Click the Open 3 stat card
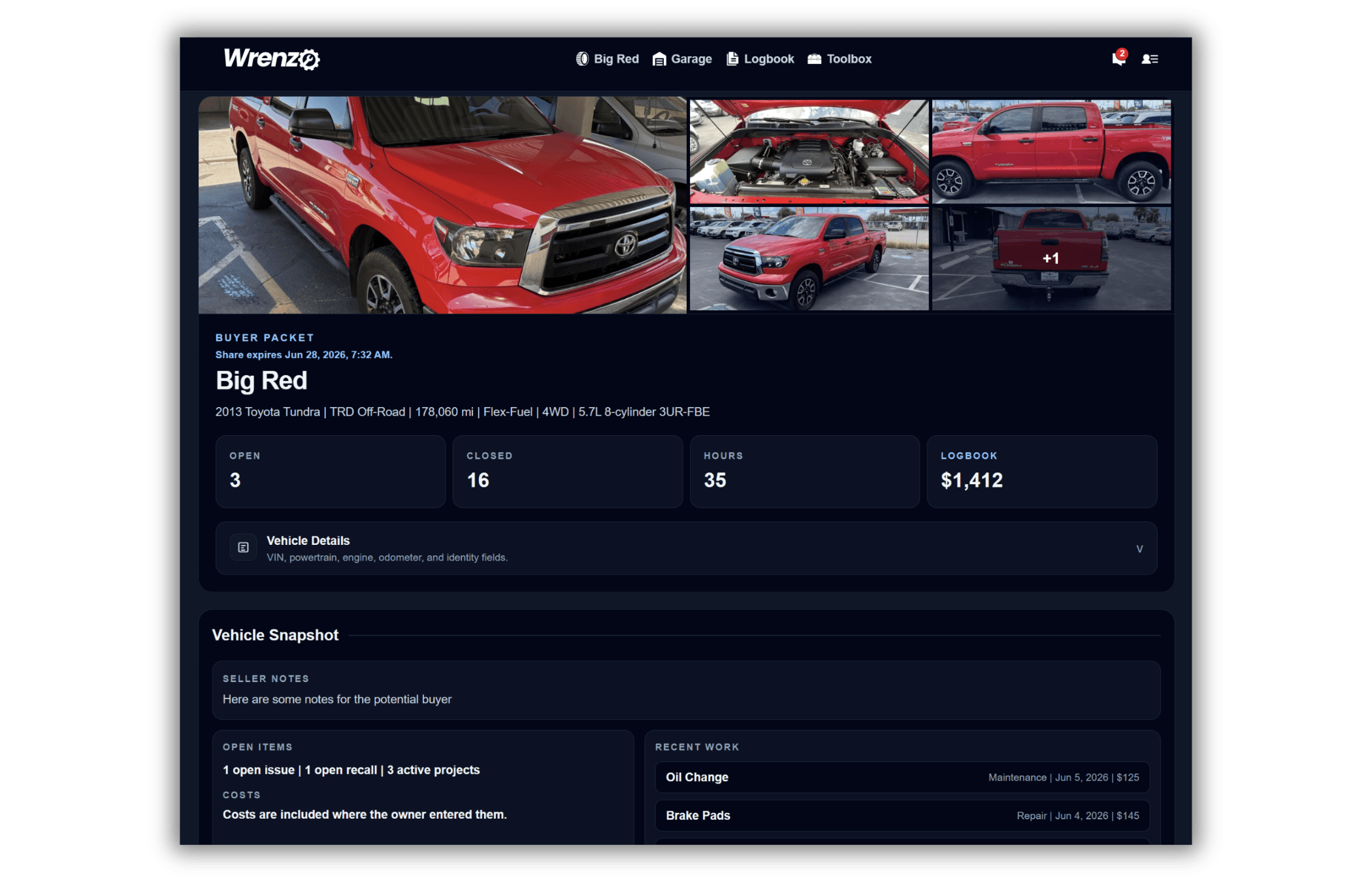 (x=331, y=472)
